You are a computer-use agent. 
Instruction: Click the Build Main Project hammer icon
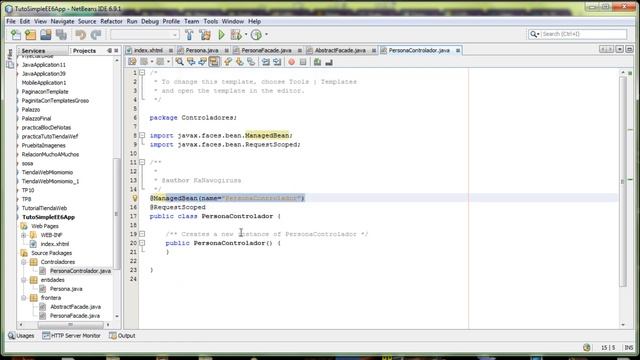pyautogui.click(x=189, y=35)
